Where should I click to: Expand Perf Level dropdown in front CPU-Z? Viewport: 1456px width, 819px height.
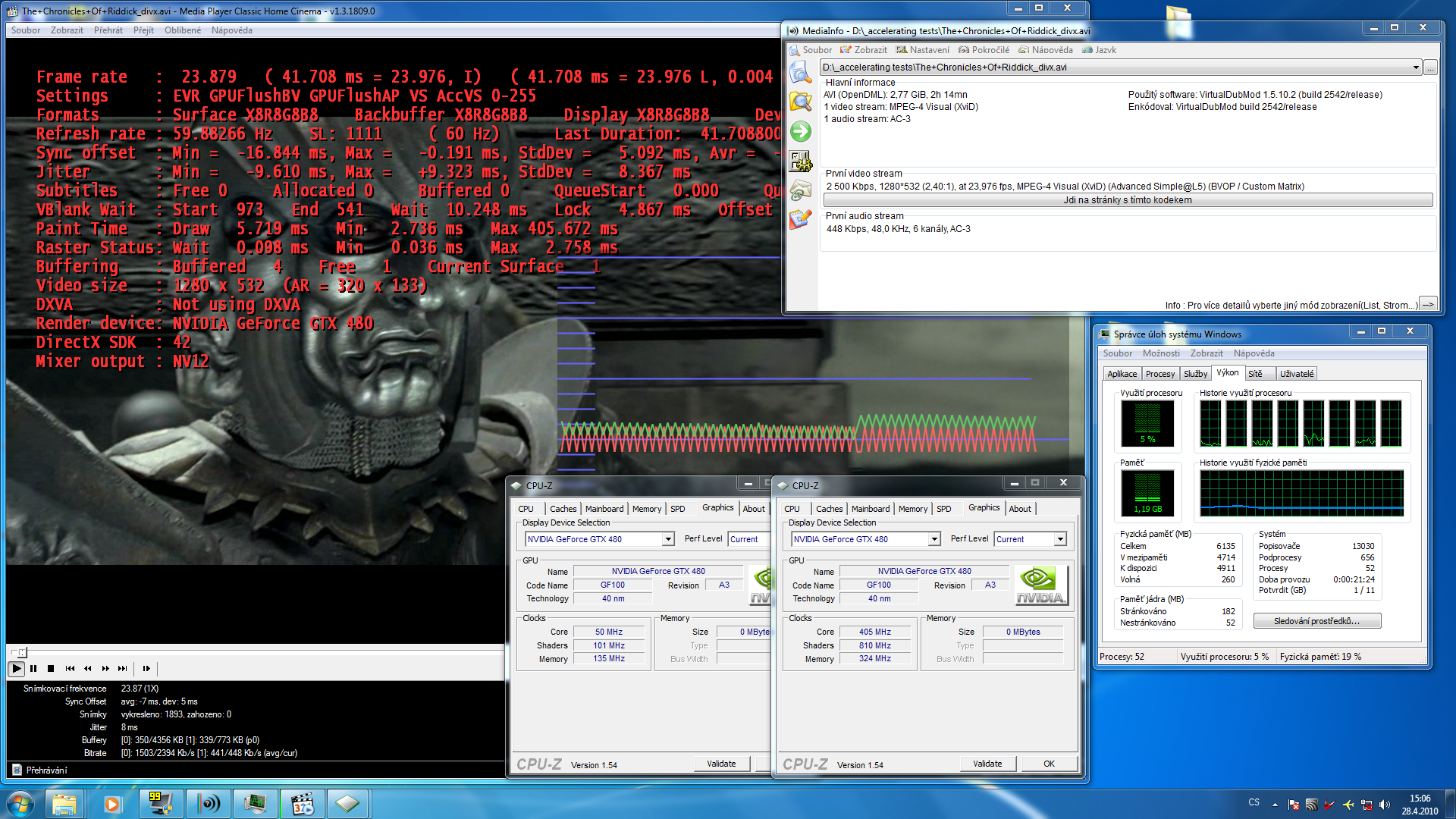click(x=1060, y=539)
